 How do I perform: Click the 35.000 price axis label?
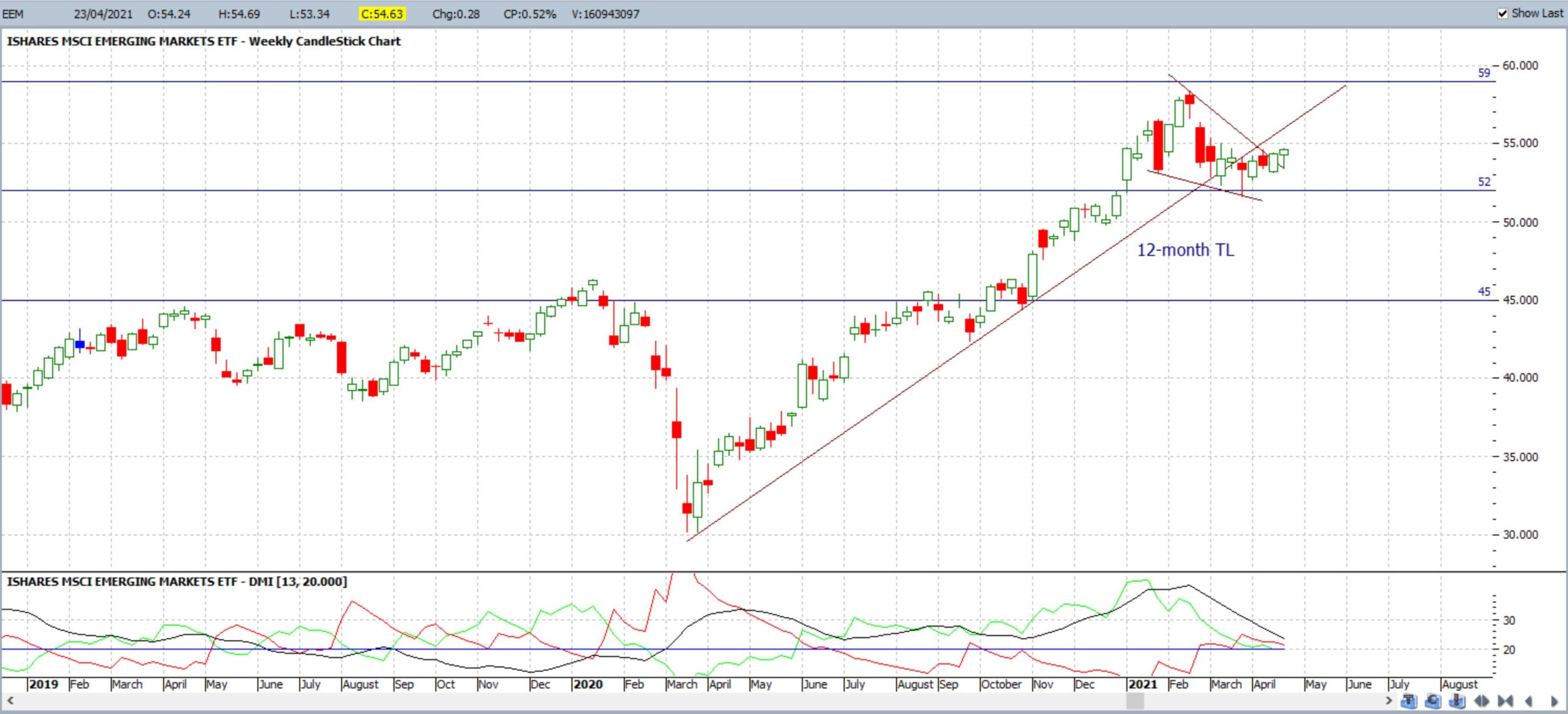(1520, 457)
